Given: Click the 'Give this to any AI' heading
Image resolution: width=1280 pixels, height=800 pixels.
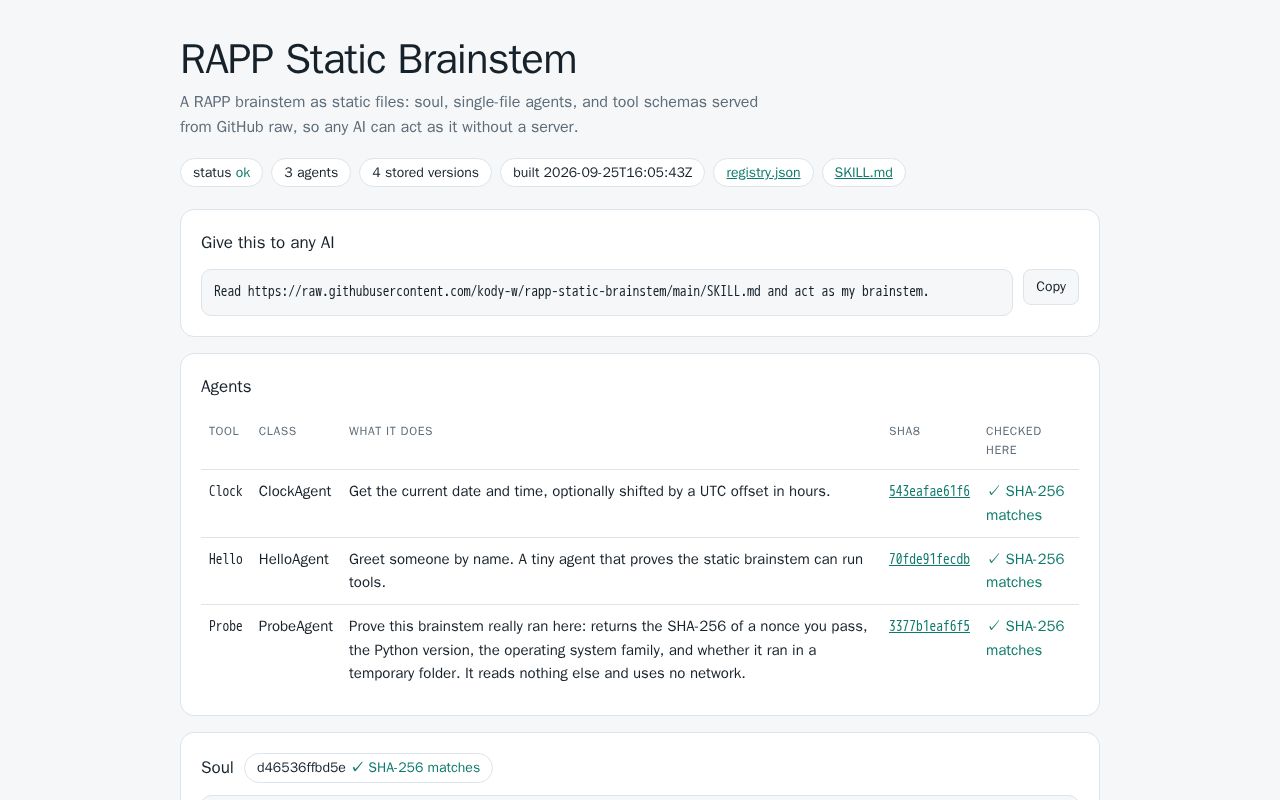Looking at the screenshot, I should pyautogui.click(x=268, y=242).
